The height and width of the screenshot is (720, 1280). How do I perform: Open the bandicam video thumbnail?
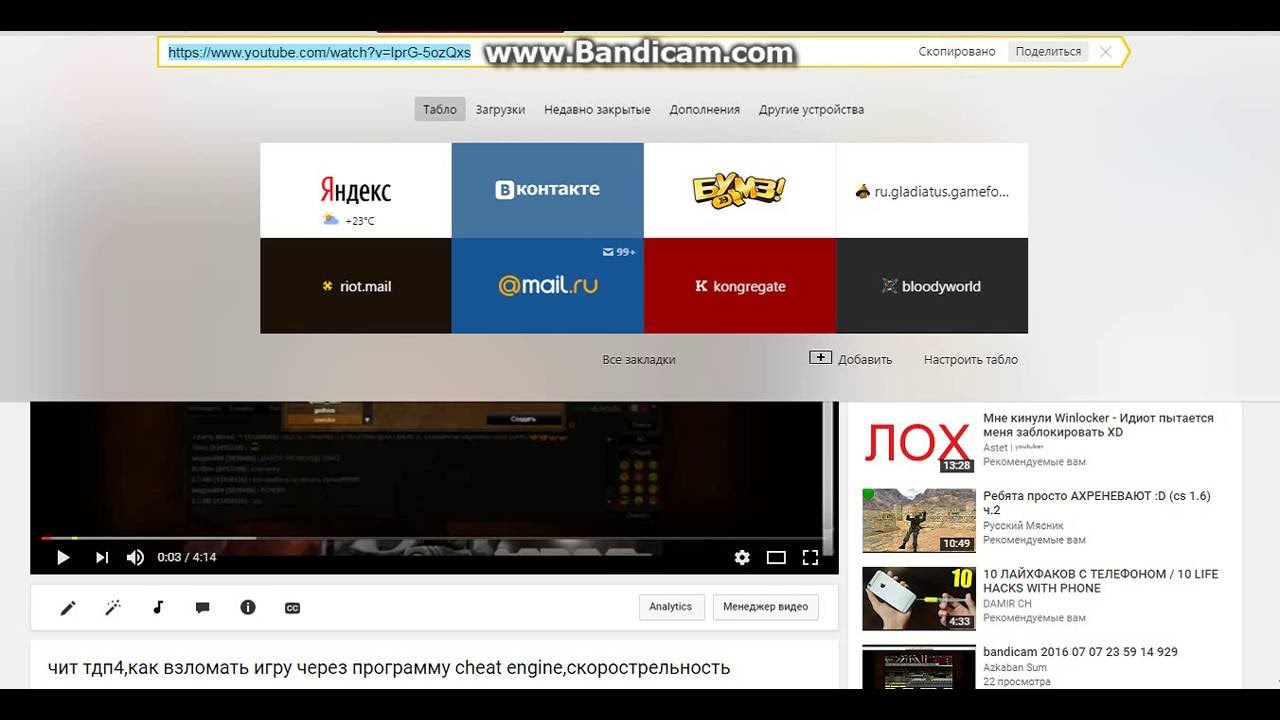click(918, 666)
